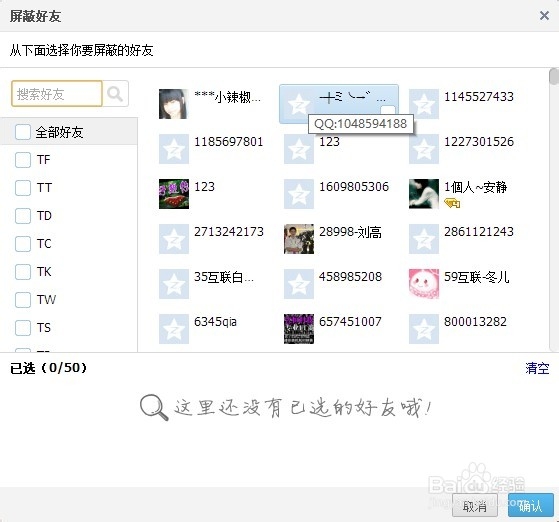Tick the TD group checkbox
Screen dimensions: 559x522
tap(23, 216)
